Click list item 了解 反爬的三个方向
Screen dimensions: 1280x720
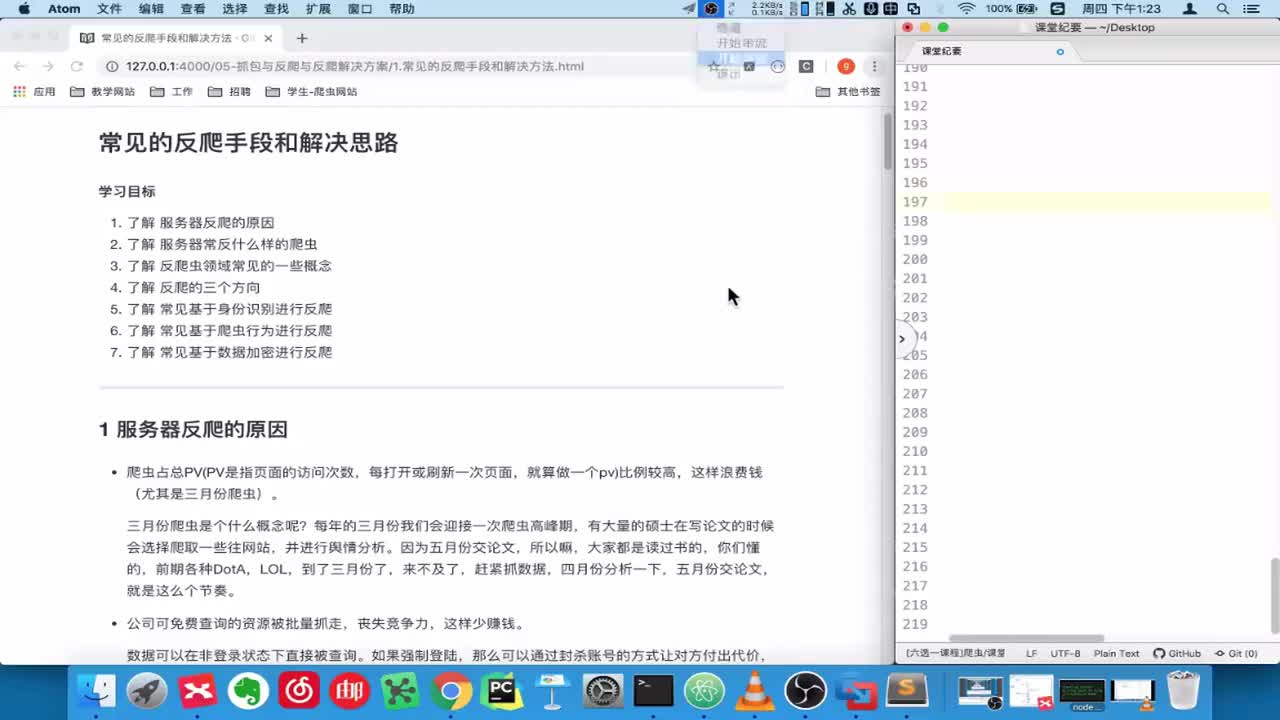[193, 287]
